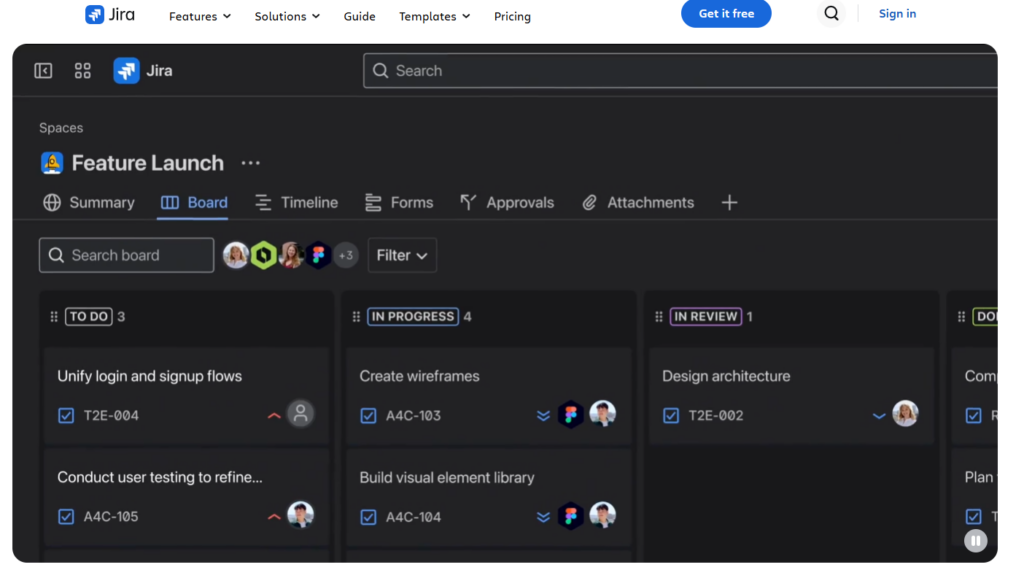Grab the TO DO column drag handle
The image size is (1024, 578).
pyautogui.click(x=54, y=317)
